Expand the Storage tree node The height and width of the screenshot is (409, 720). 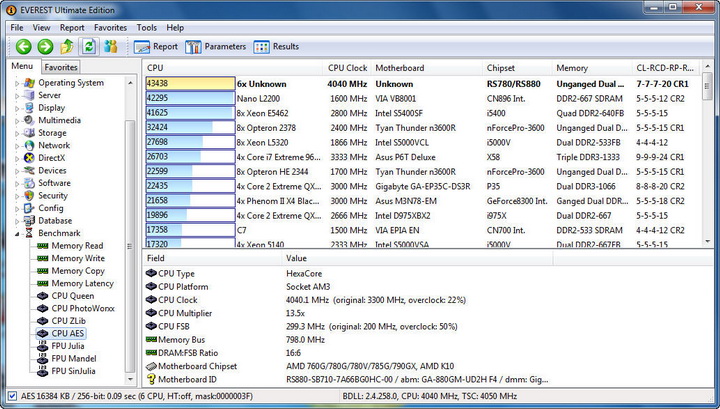17,133
